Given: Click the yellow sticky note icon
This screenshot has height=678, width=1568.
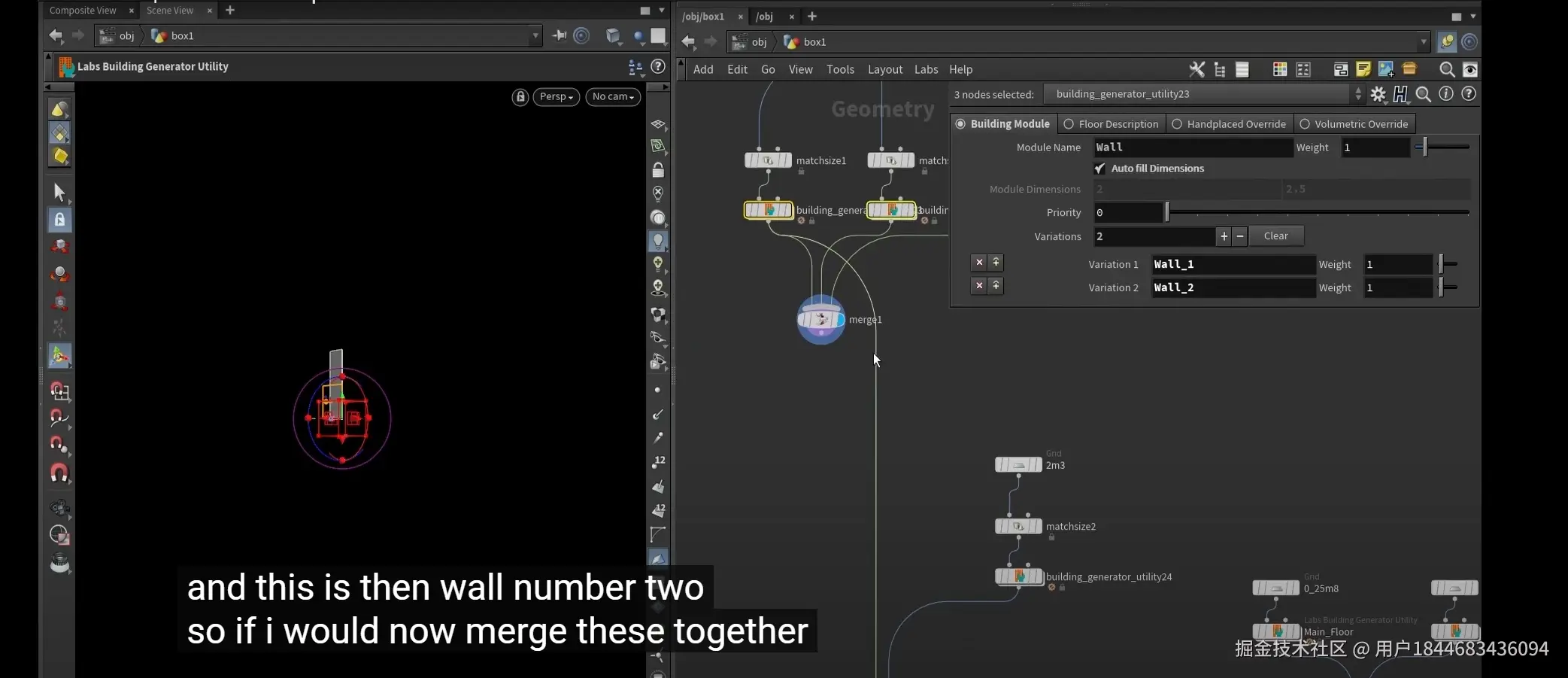Looking at the screenshot, I should click(1363, 69).
